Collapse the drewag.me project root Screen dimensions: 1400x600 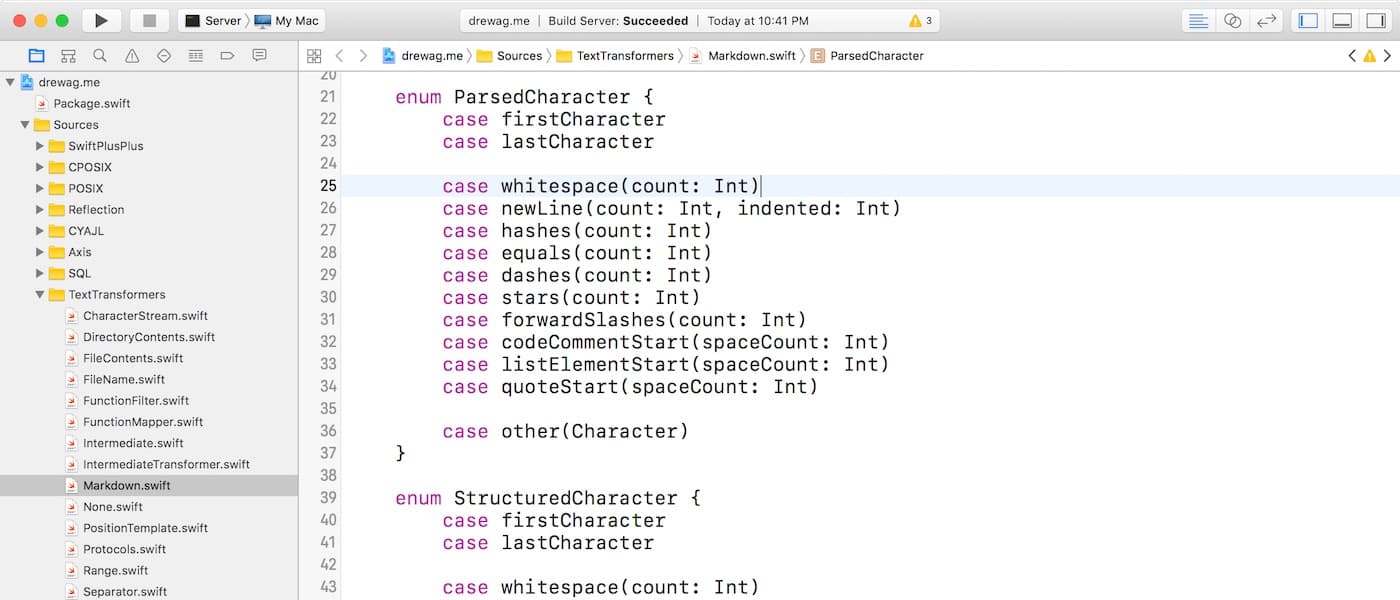point(10,83)
